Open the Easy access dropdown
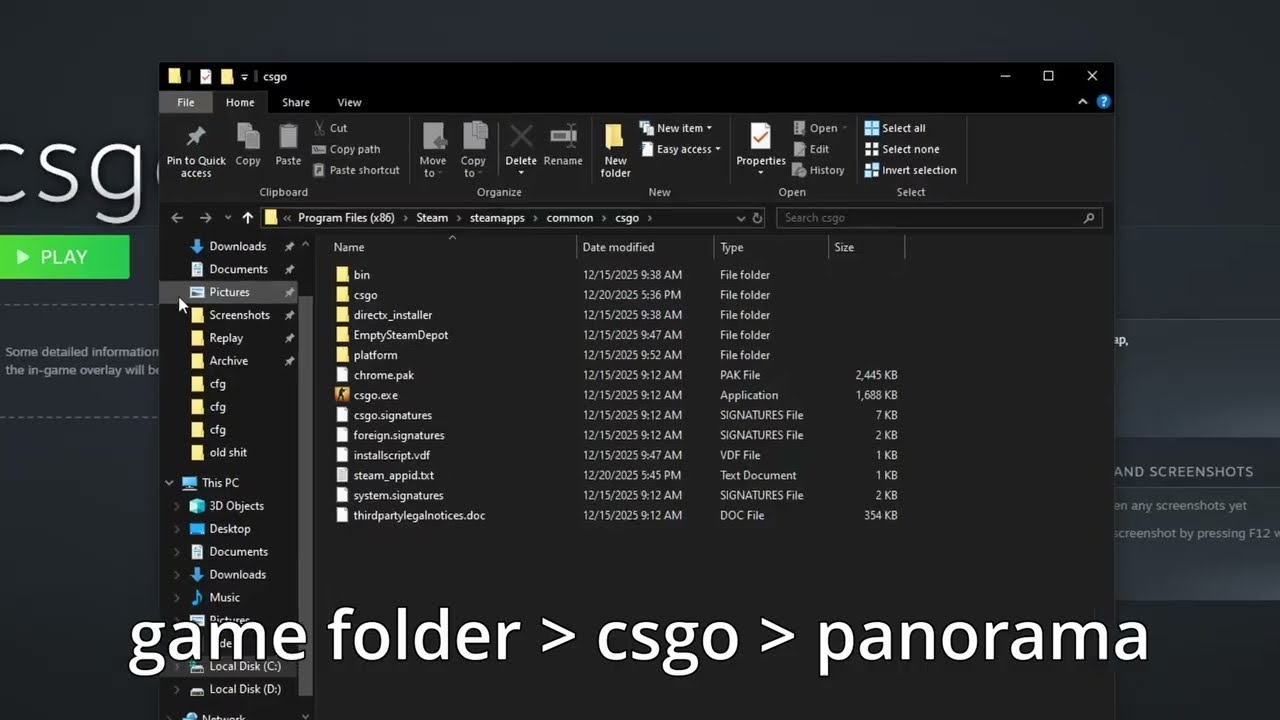Screen dimensions: 1280x720 (x=679, y=149)
